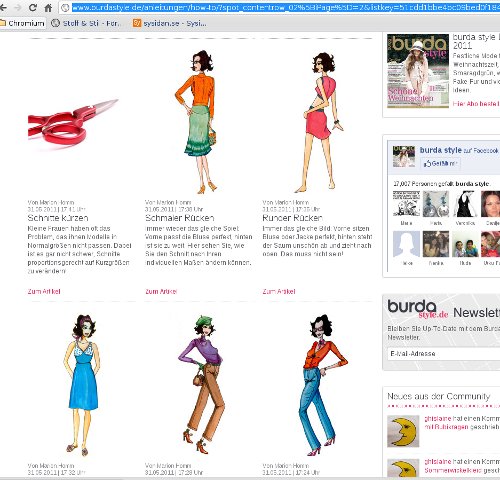500x480 pixels.
Task: Click the 31.05.2011 17:41 Uhr date line
Action: 57,209
